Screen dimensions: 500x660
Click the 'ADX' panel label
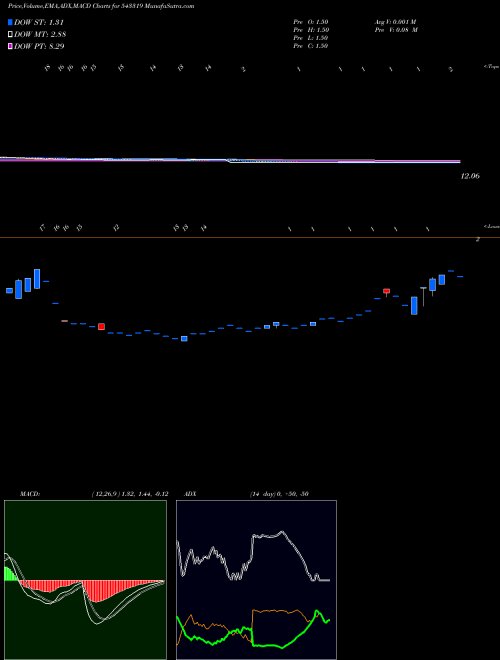191,494
